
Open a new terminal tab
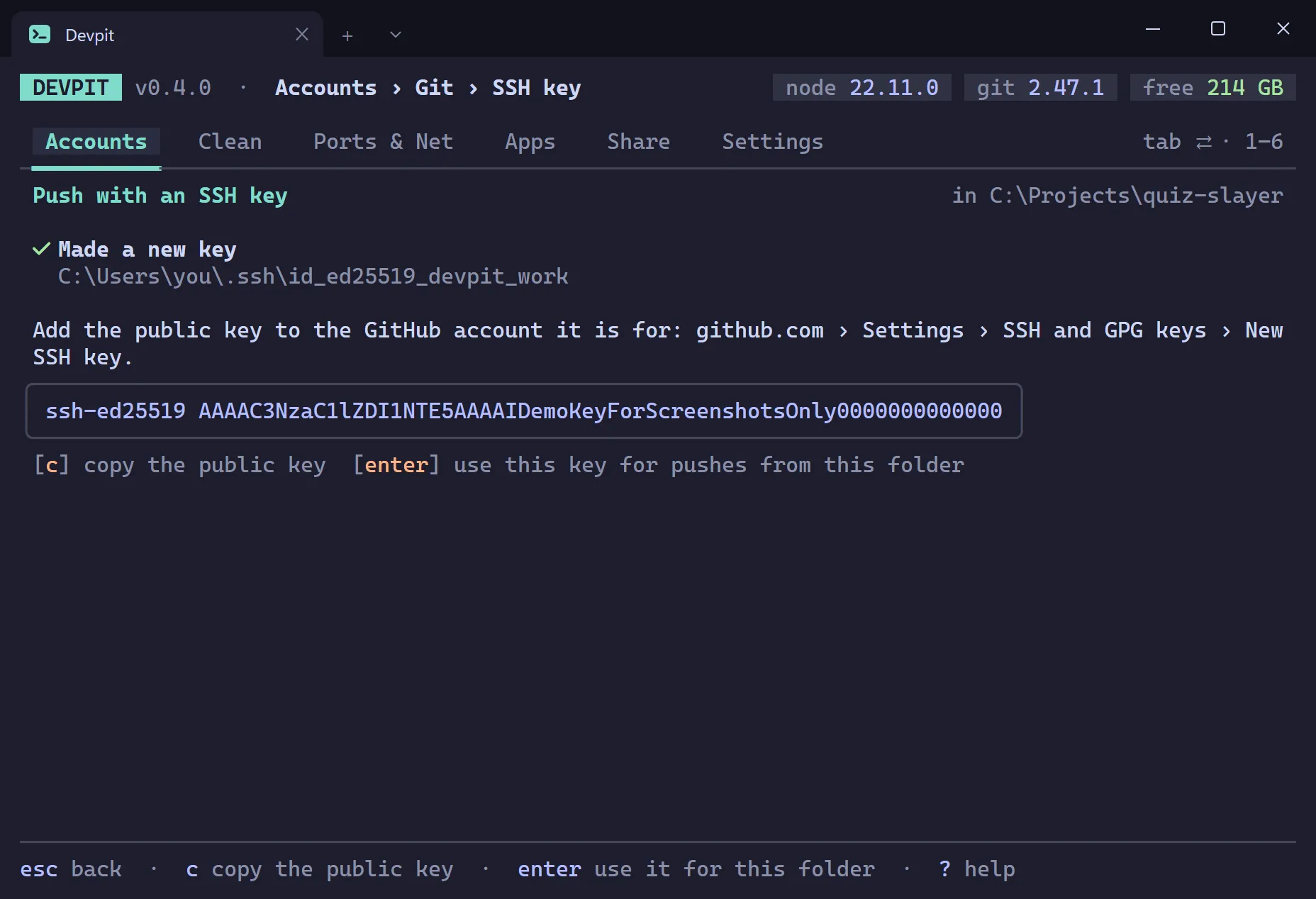point(347,35)
